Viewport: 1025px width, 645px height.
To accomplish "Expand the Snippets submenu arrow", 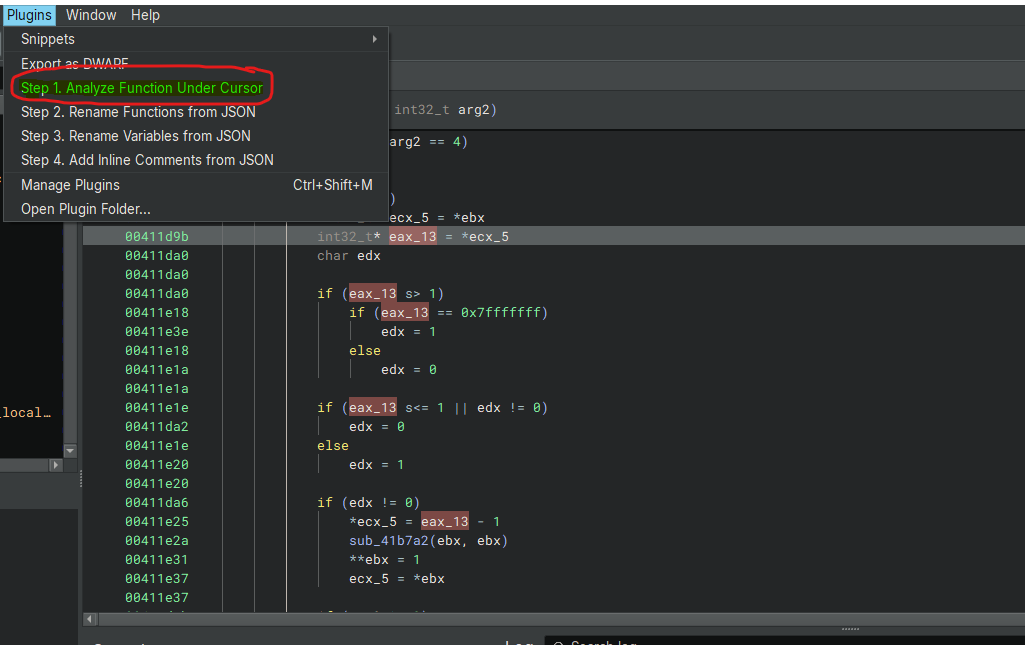I will click(x=374, y=39).
